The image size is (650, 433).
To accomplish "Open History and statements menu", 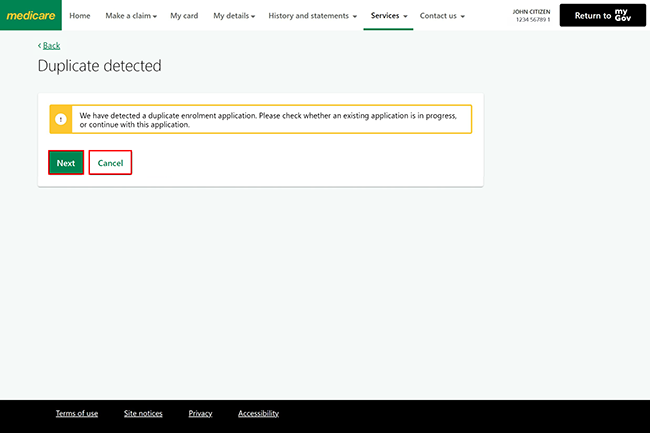I will [x=313, y=16].
